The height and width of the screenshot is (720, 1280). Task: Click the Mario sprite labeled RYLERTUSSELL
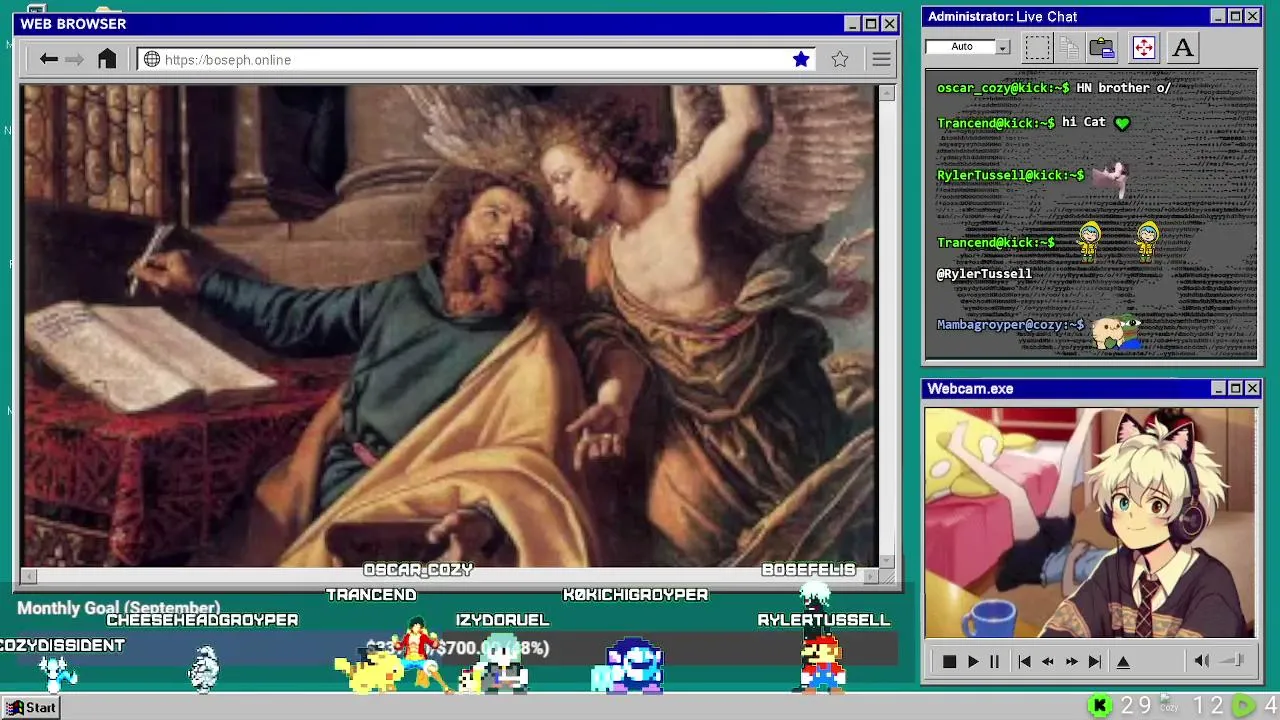coord(823,662)
